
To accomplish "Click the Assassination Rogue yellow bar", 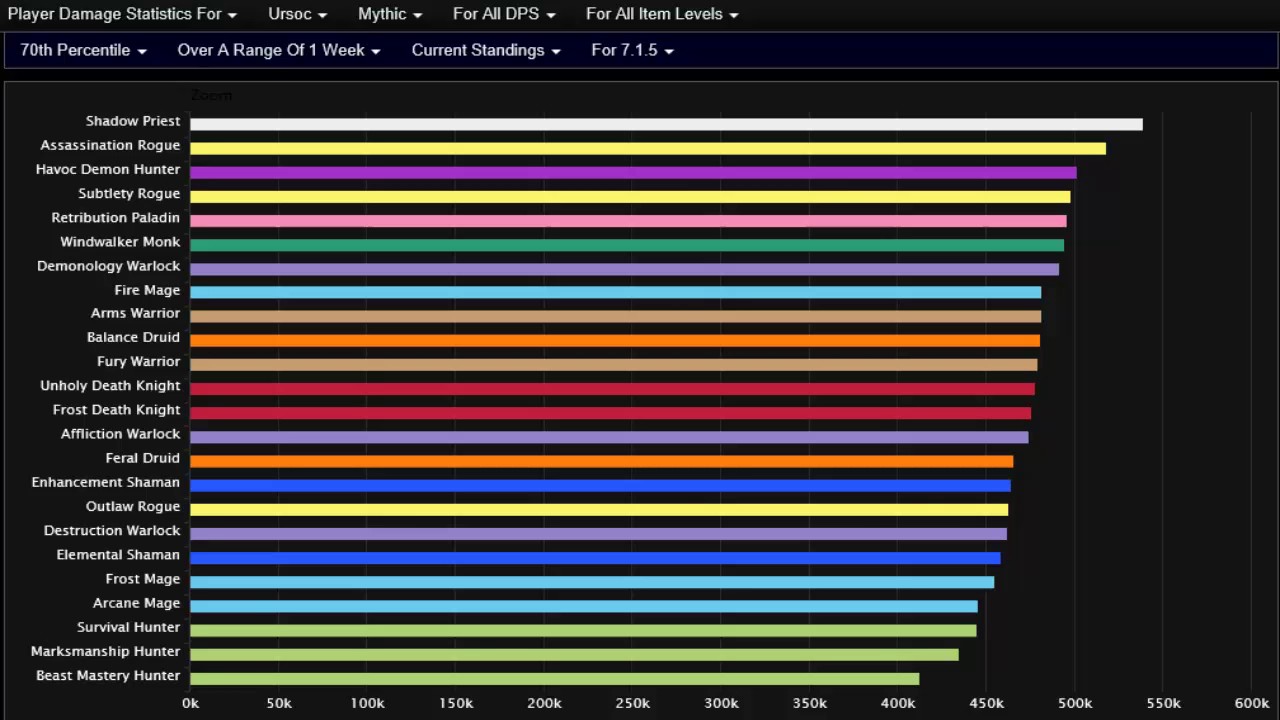I will [648, 148].
